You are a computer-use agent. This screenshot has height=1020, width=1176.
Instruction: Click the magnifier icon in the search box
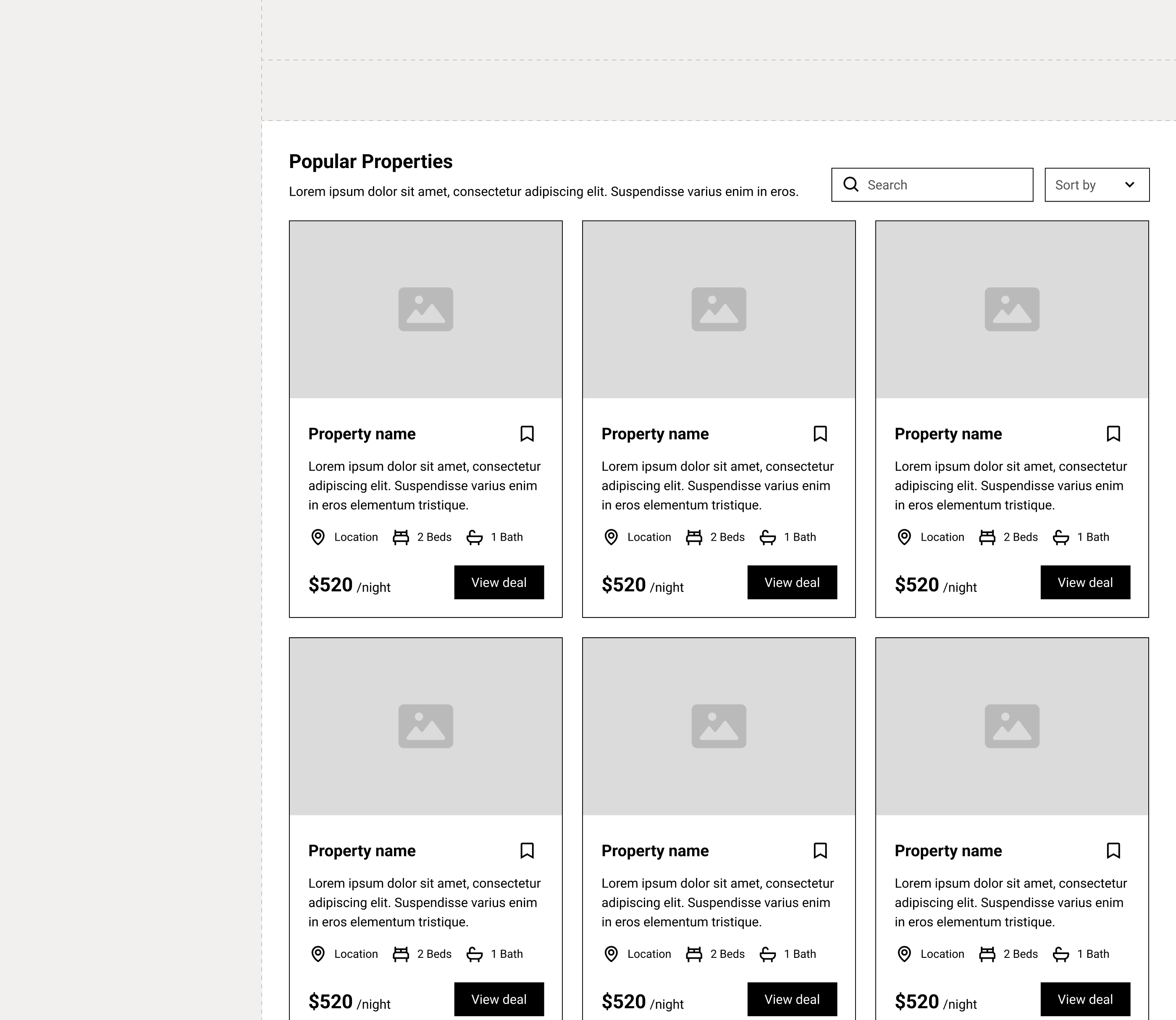click(850, 184)
